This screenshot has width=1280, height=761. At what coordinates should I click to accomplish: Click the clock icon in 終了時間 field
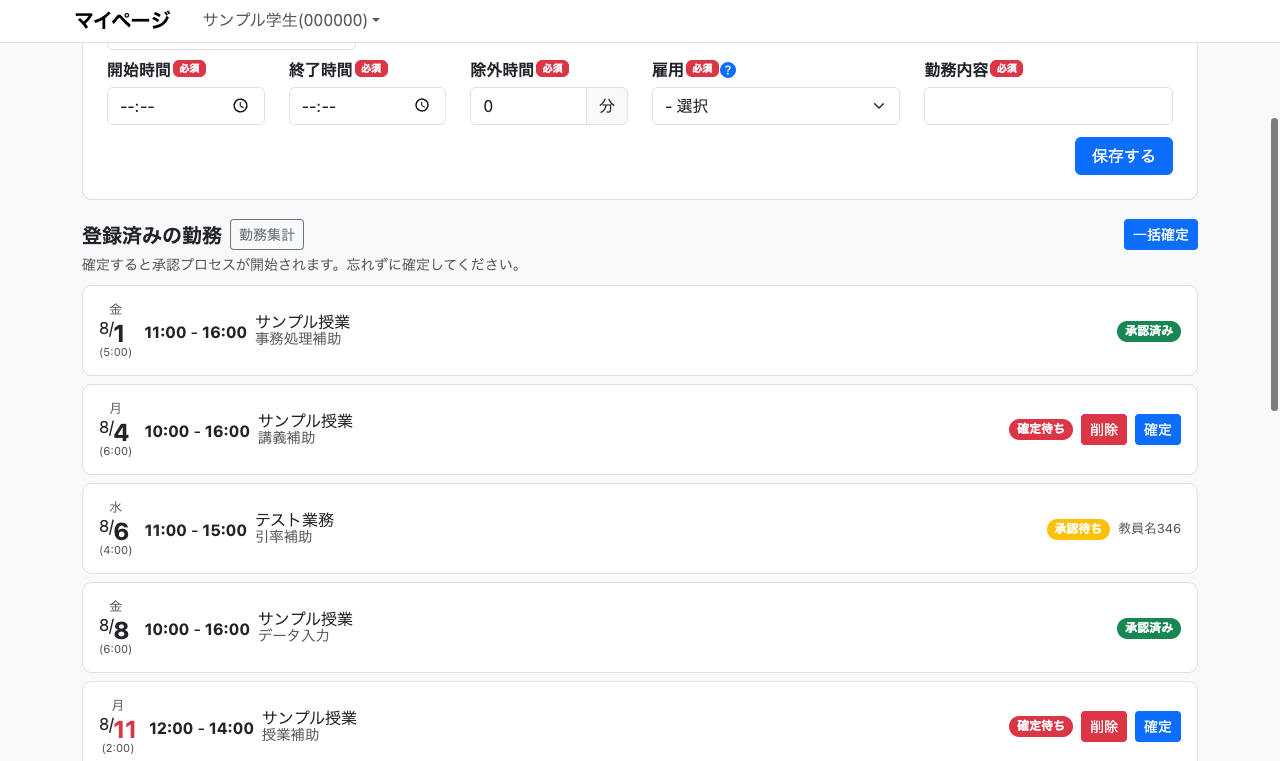422,106
